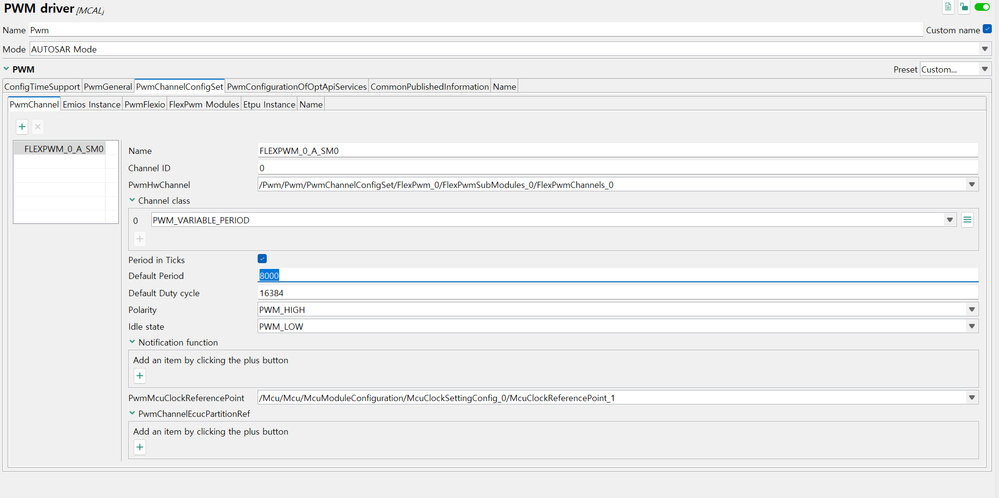Open the Channel class row menu icon
The height and width of the screenshot is (498, 999).
pos(967,220)
